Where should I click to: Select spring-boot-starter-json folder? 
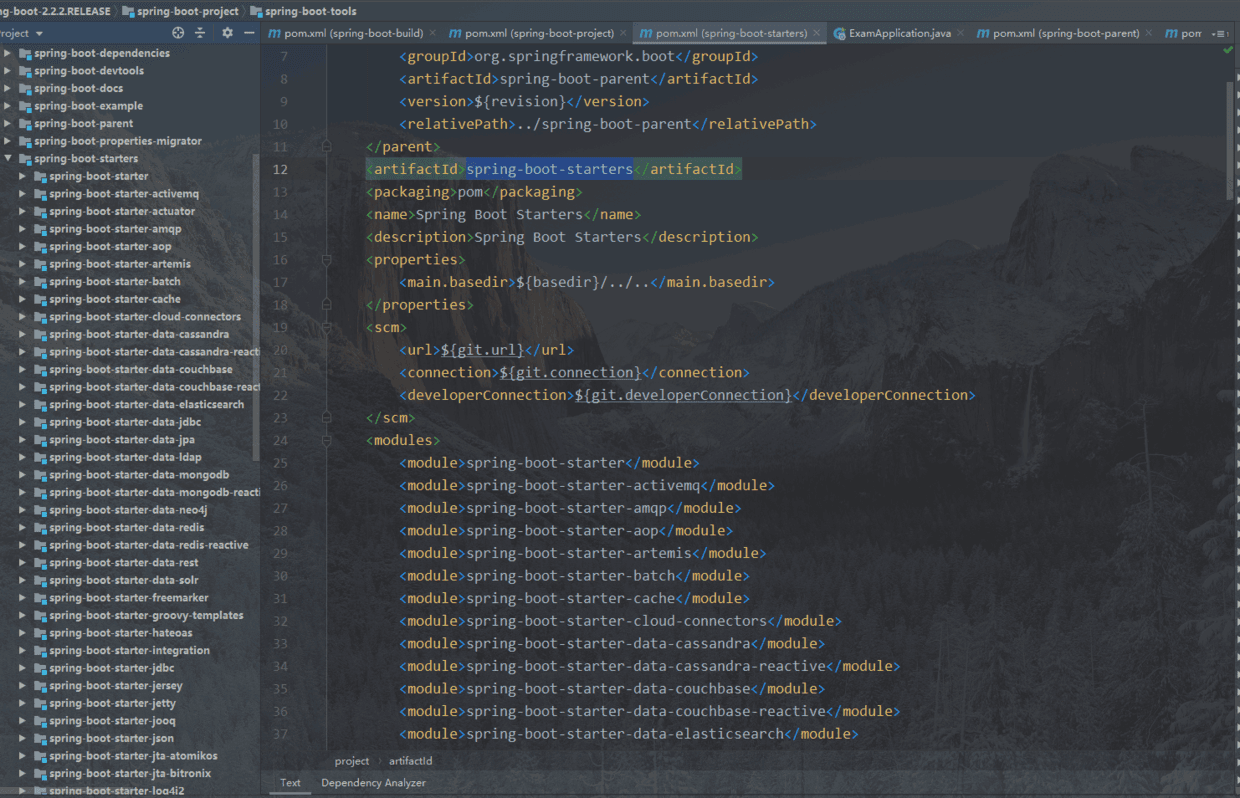[x=111, y=738]
